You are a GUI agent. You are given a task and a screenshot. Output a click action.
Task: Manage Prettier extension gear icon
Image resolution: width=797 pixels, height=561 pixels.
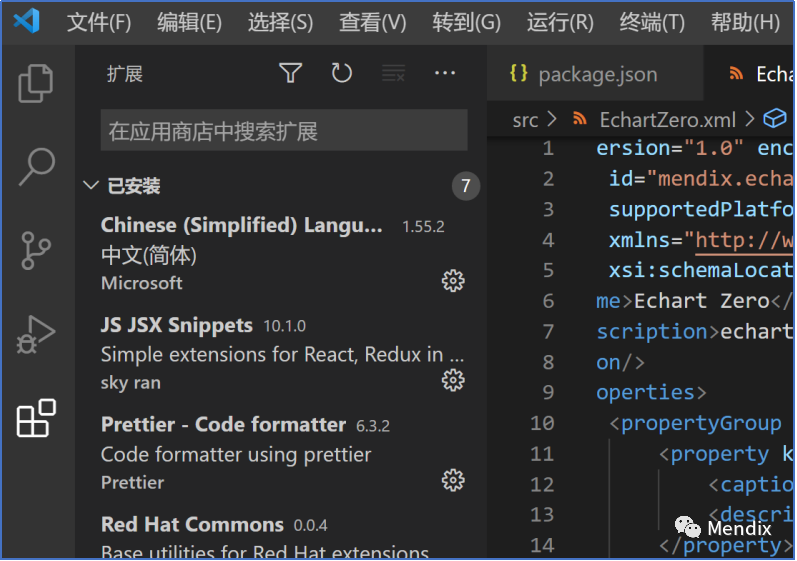point(453,480)
